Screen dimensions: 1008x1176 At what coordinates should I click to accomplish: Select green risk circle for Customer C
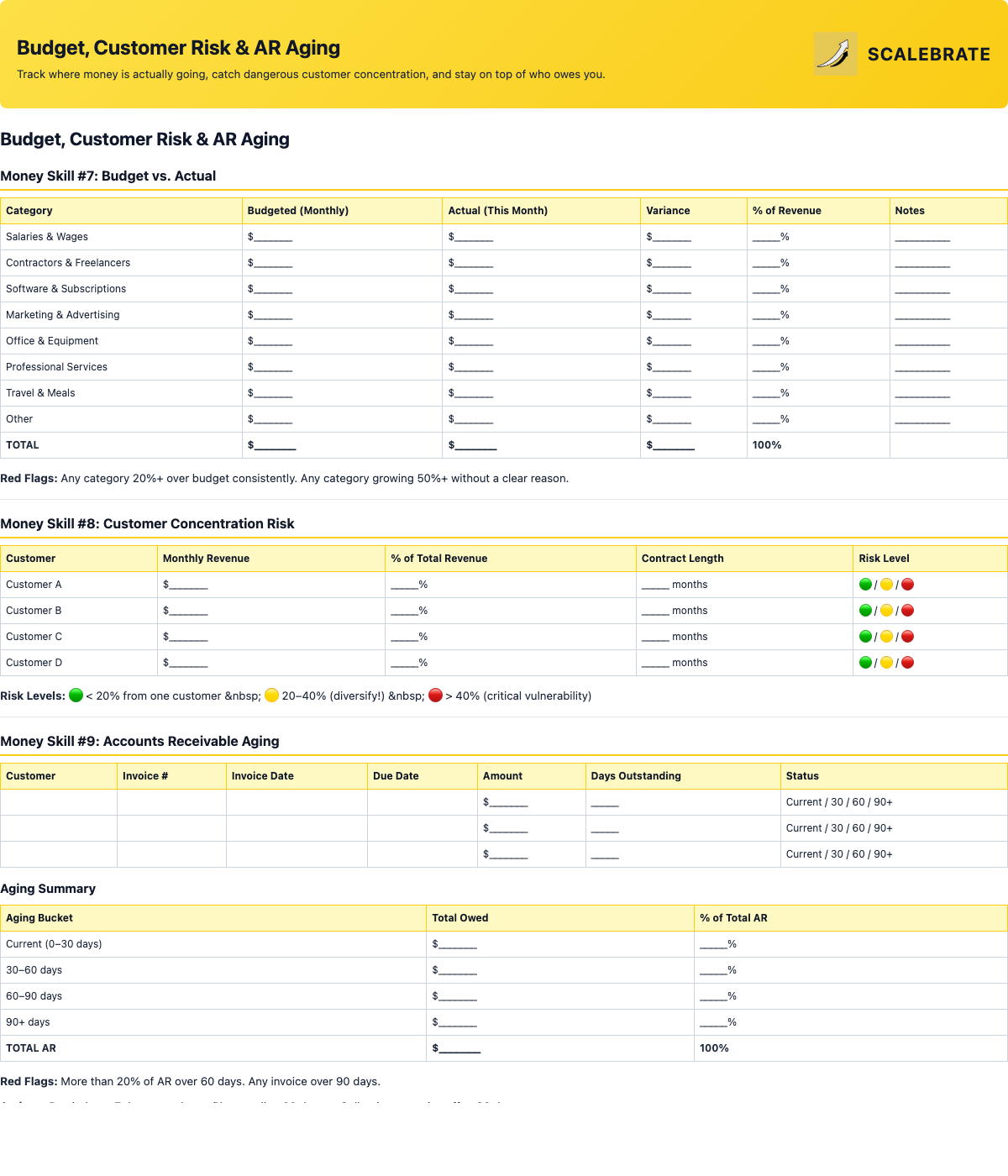tap(865, 637)
